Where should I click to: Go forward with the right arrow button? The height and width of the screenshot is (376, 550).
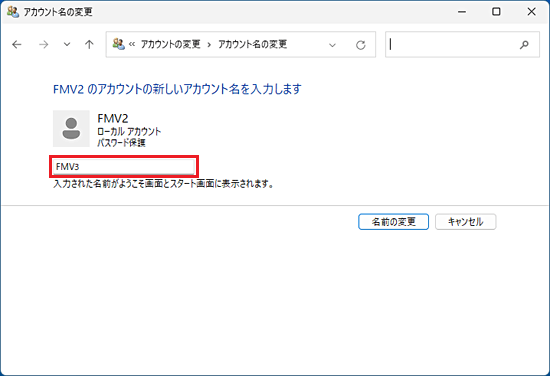(x=43, y=45)
